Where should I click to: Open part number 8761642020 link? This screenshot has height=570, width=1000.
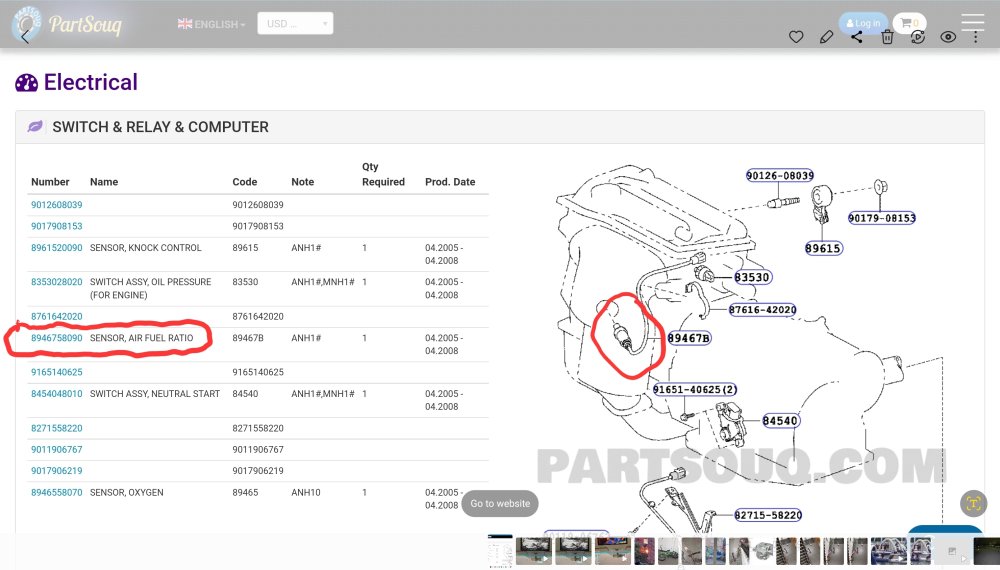point(57,316)
